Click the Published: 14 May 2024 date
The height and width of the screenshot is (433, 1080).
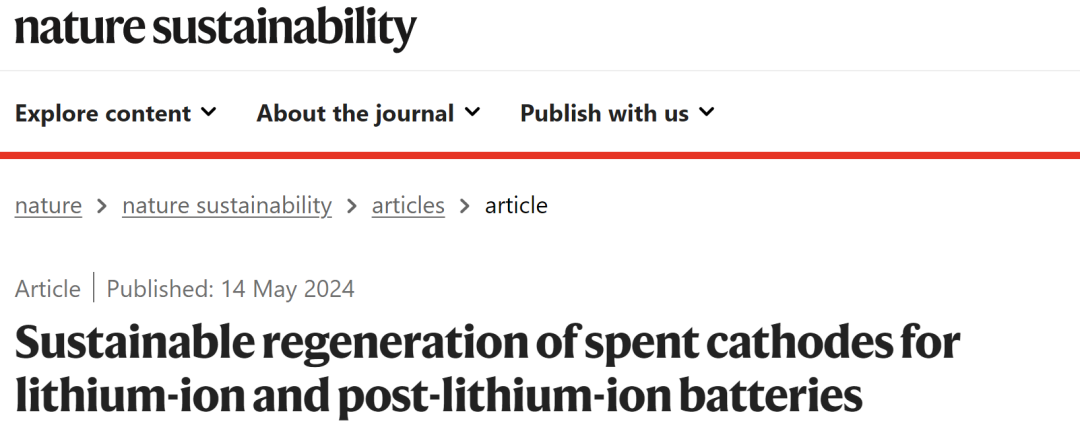[230, 288]
